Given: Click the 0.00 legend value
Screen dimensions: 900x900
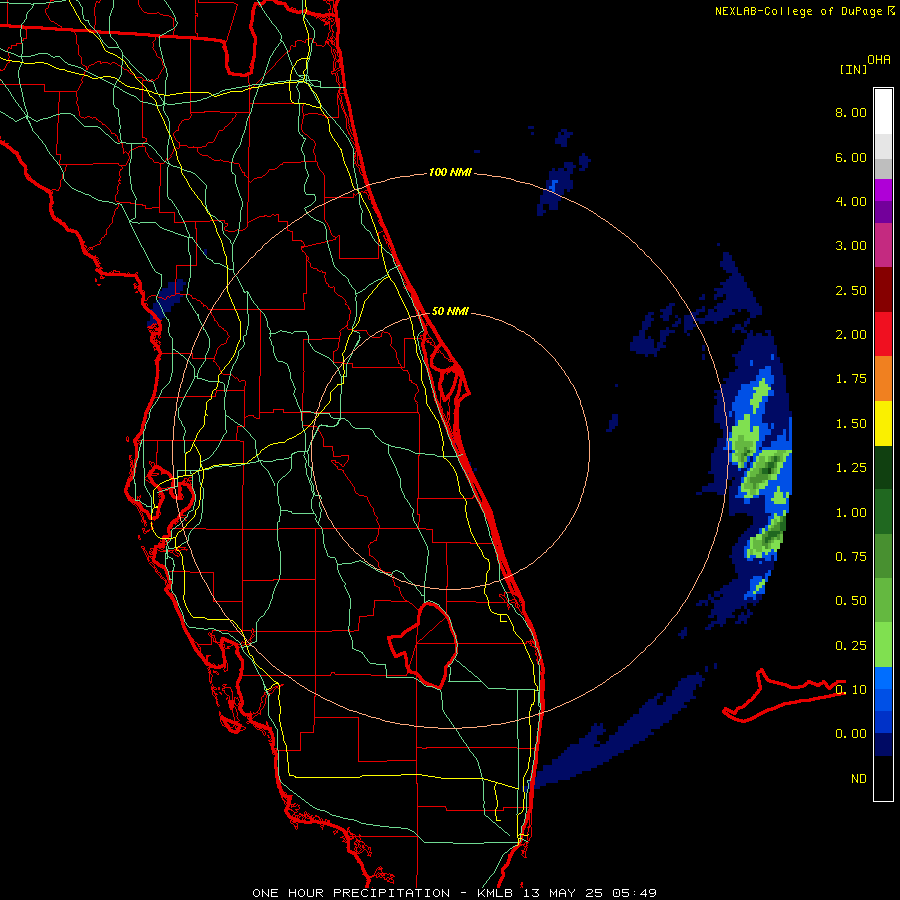Looking at the screenshot, I should [851, 734].
